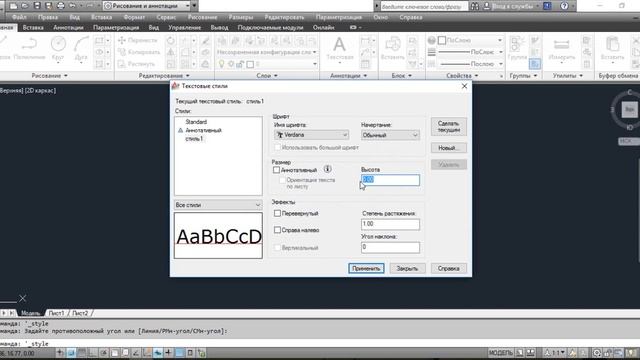Image resolution: width=640 pixels, height=360 pixels.
Task: Click the Применить button
Action: click(x=366, y=268)
